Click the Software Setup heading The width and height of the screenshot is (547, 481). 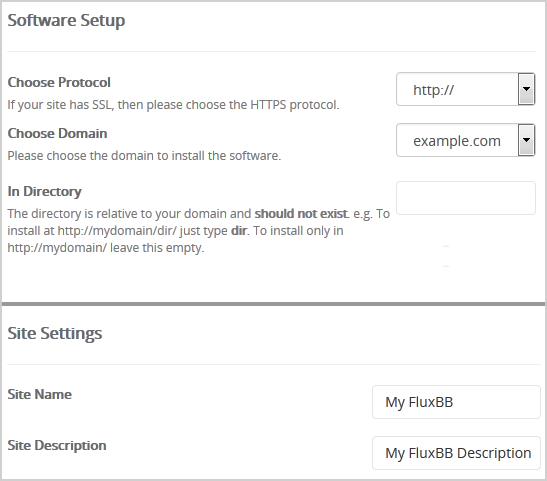[66, 20]
